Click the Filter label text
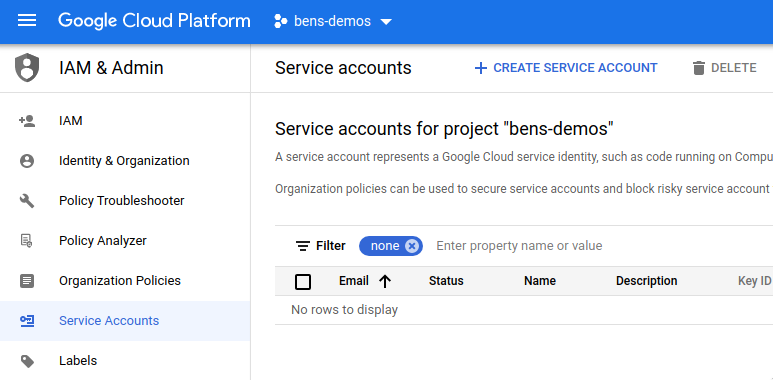Image resolution: width=773 pixels, height=380 pixels. point(331,246)
